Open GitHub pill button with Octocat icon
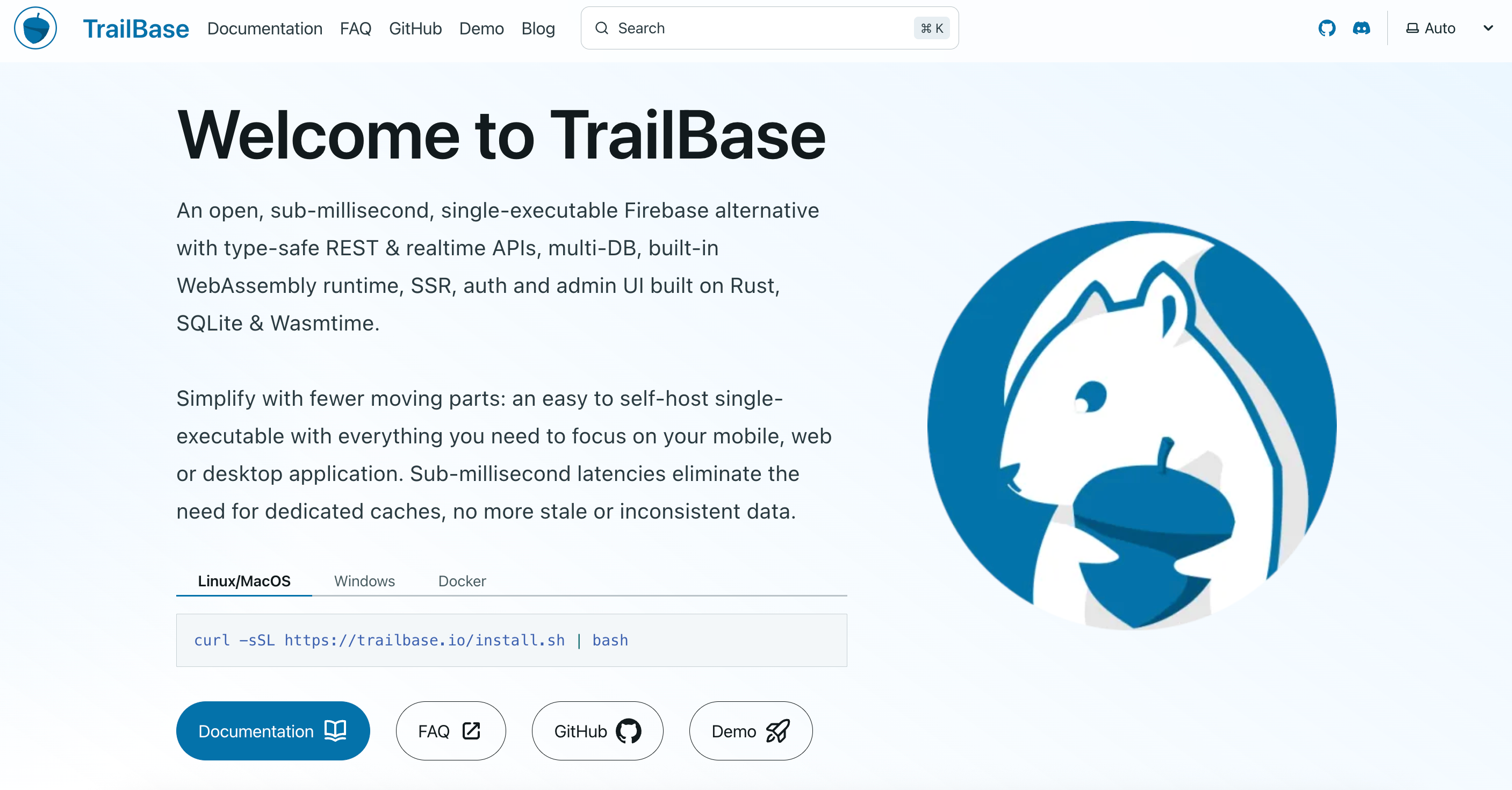The image size is (1512, 790). 597,731
